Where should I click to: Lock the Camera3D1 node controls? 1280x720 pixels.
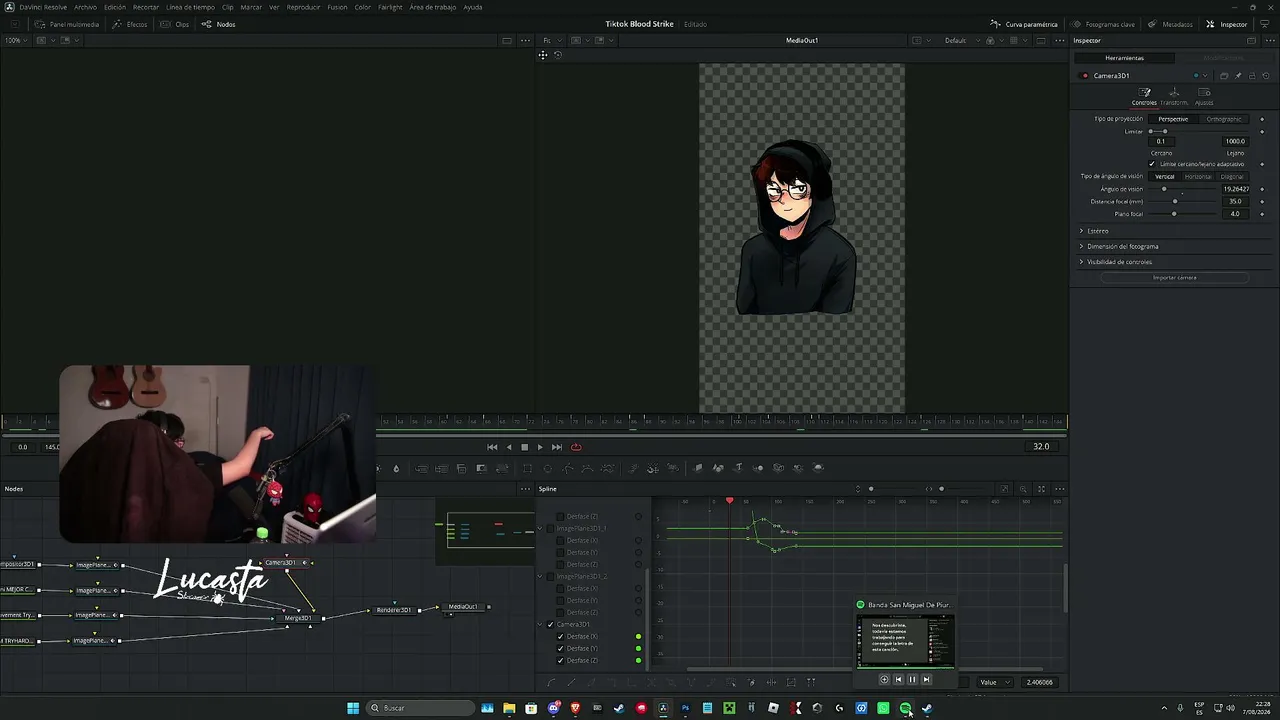click(1252, 76)
